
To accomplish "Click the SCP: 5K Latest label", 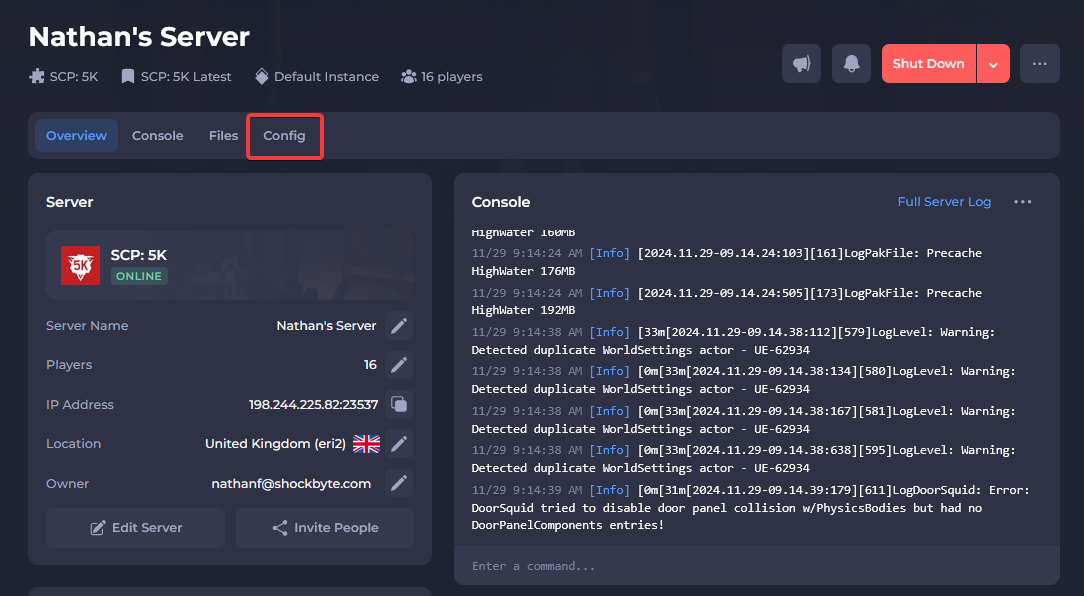I will (186, 76).
